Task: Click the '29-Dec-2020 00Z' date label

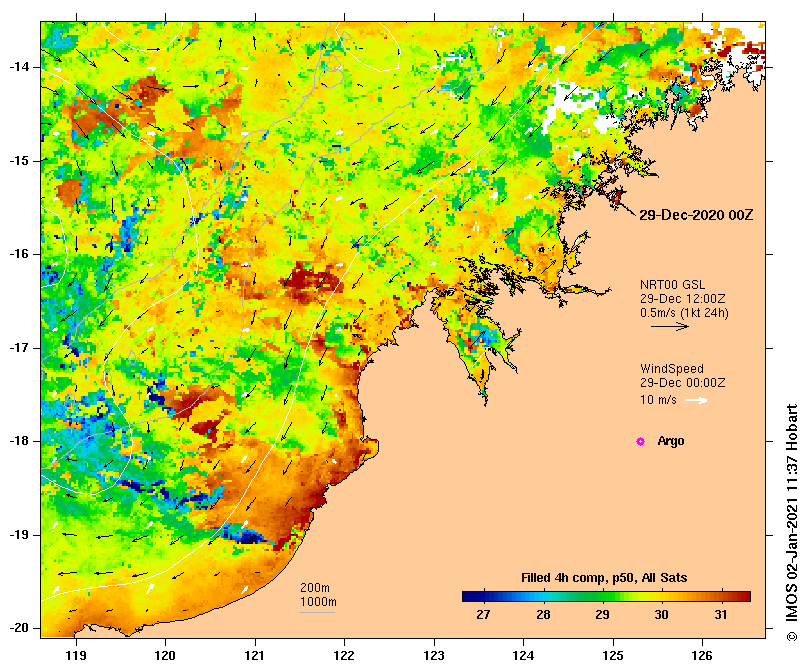Action: tap(696, 215)
